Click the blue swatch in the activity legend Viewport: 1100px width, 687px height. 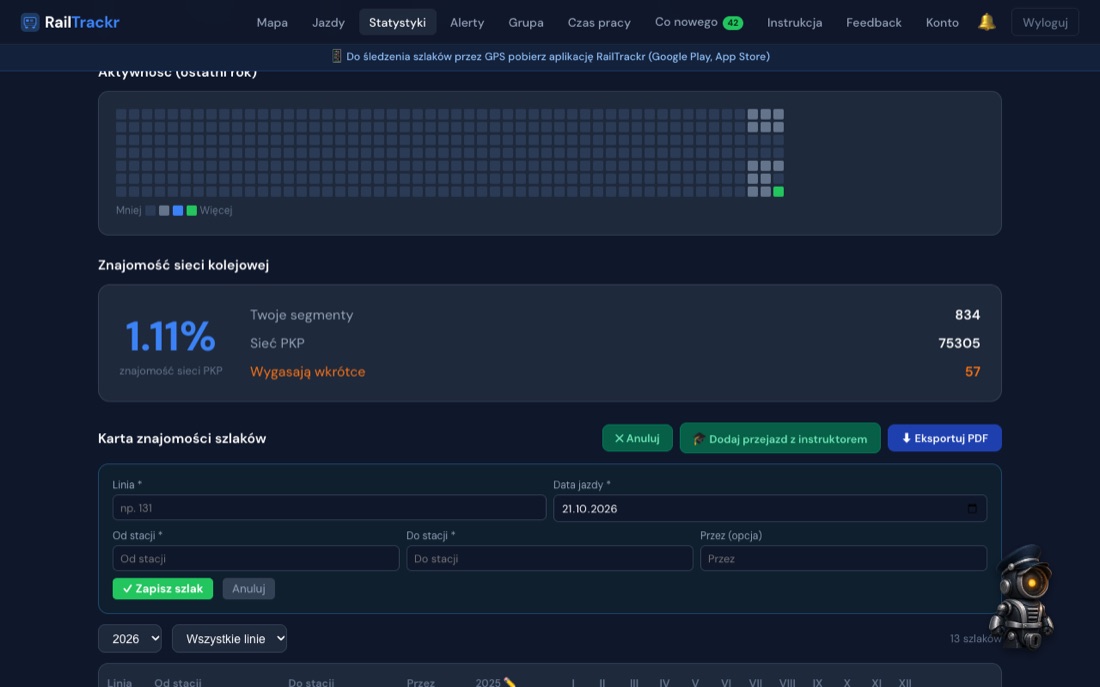pyautogui.click(x=177, y=211)
